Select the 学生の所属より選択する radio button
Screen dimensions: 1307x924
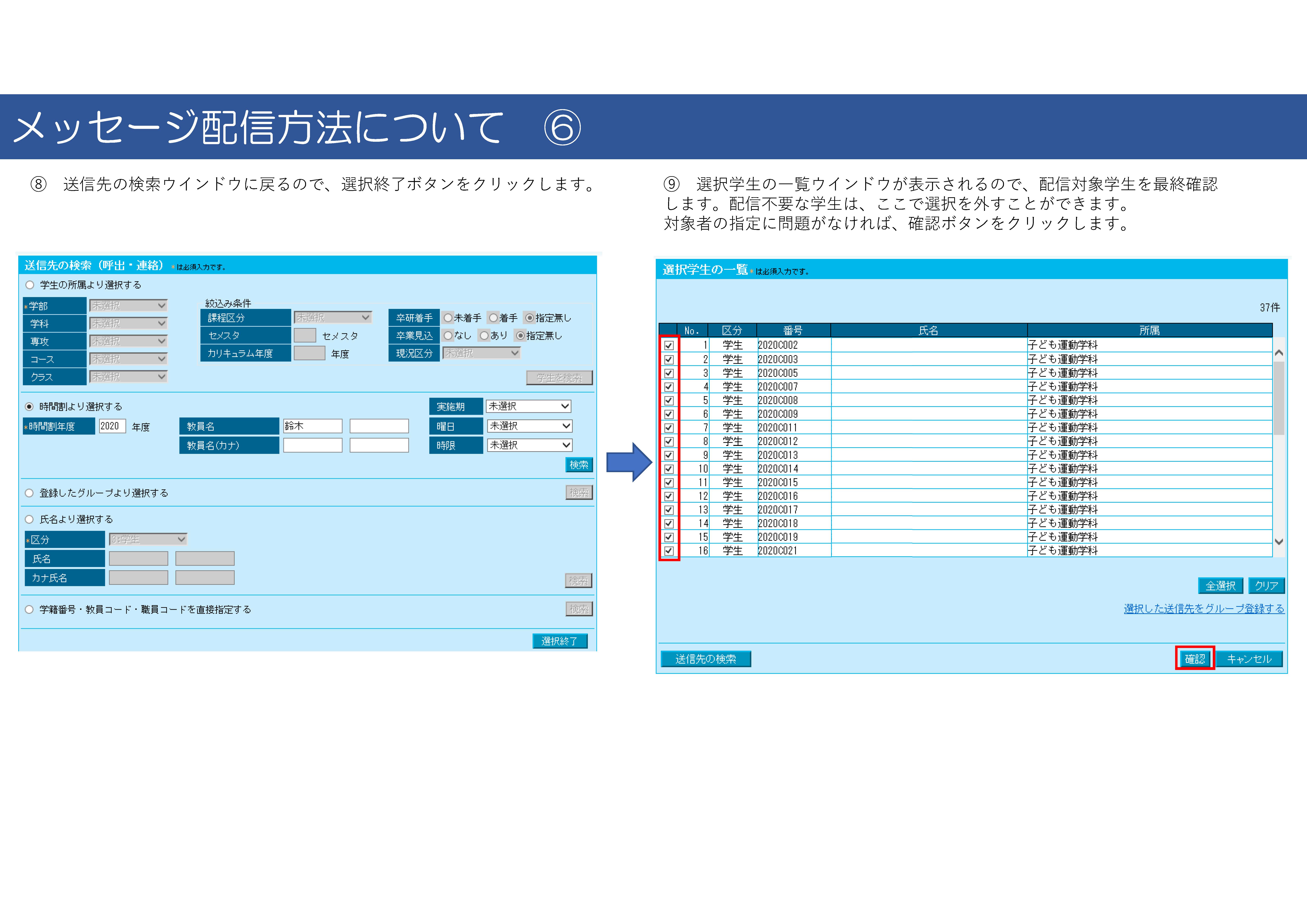[x=30, y=285]
